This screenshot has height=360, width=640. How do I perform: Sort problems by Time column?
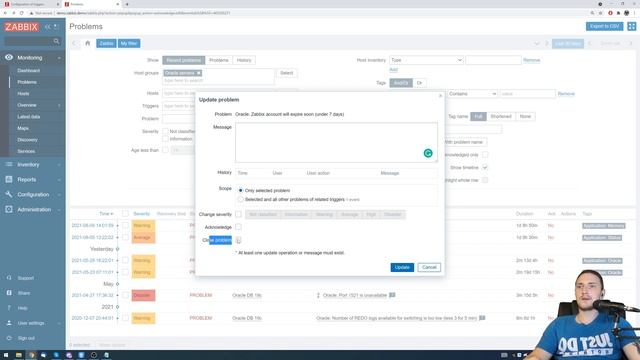pyautogui.click(x=106, y=213)
